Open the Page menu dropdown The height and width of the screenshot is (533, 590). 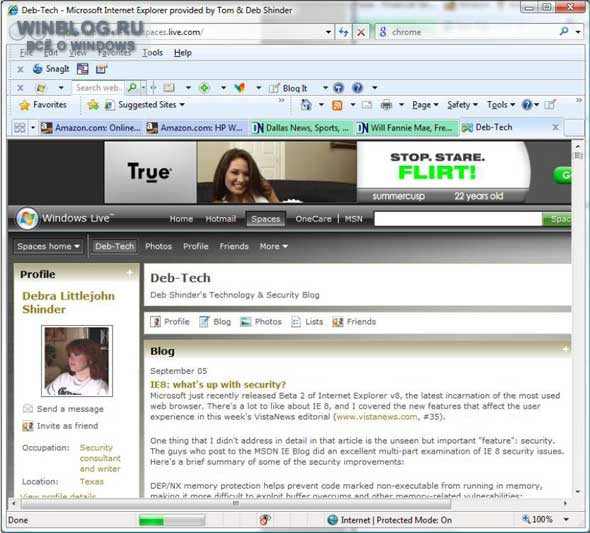click(x=425, y=105)
